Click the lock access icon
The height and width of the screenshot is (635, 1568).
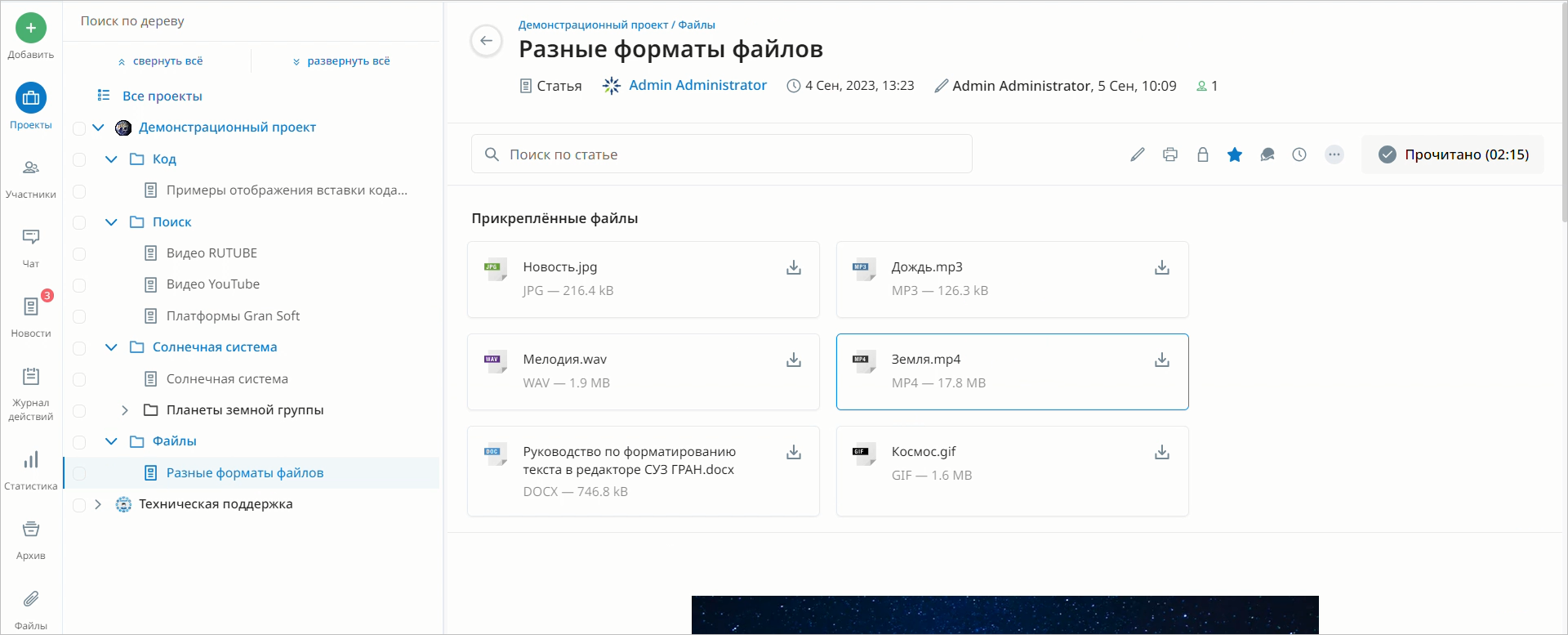[x=1203, y=154]
